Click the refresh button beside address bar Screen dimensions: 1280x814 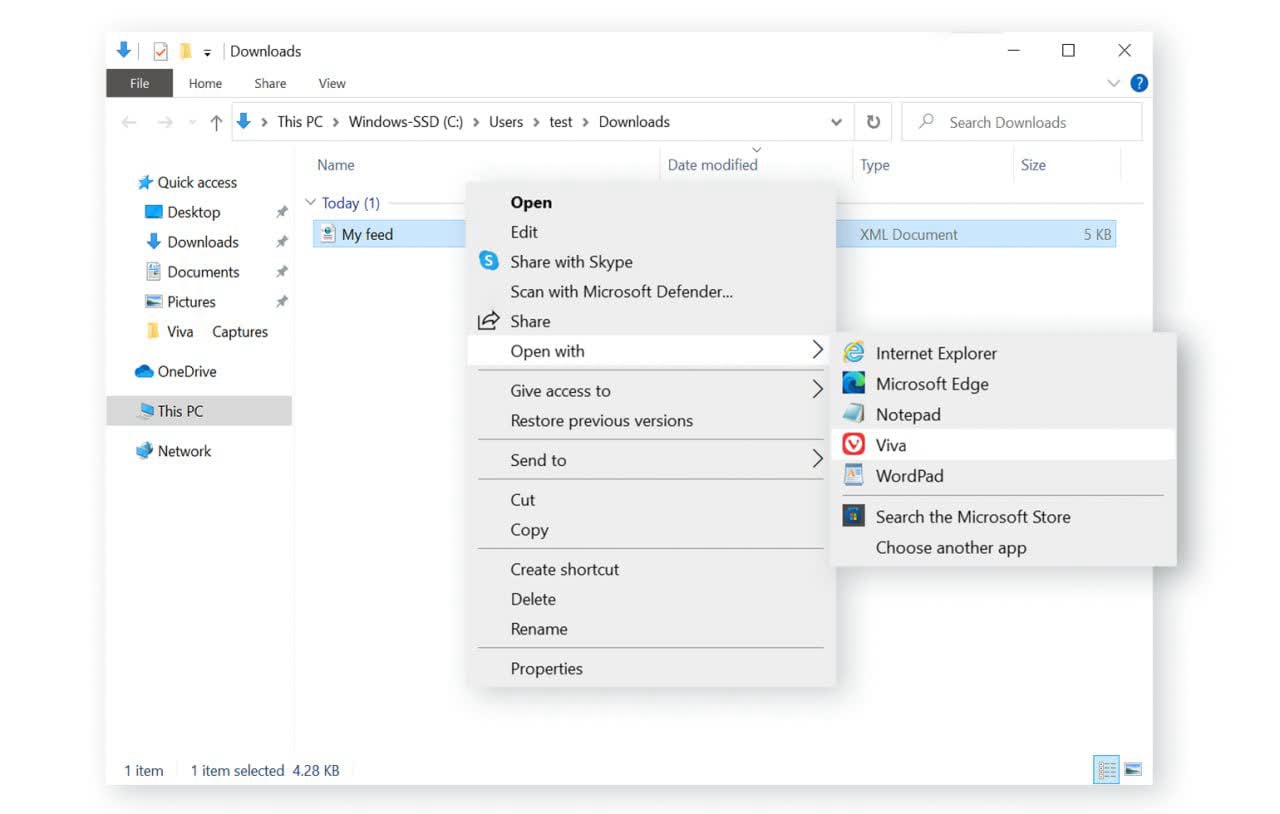coord(873,122)
